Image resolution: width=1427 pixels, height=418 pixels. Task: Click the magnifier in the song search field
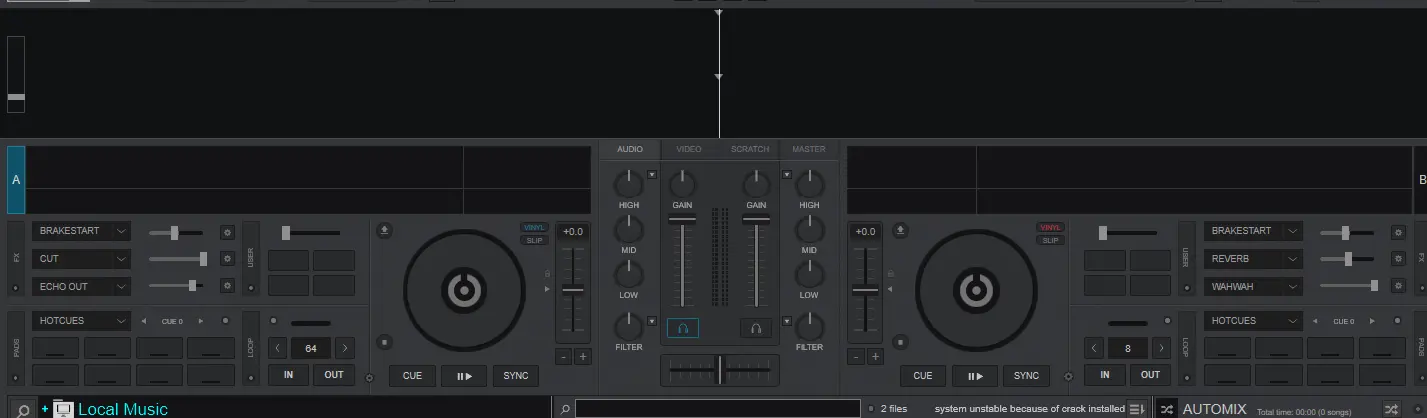[565, 409]
